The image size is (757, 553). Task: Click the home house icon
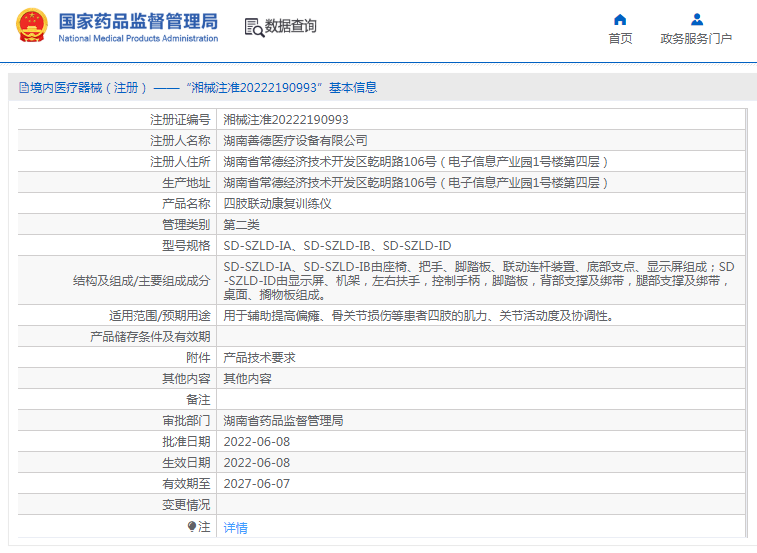(x=620, y=20)
